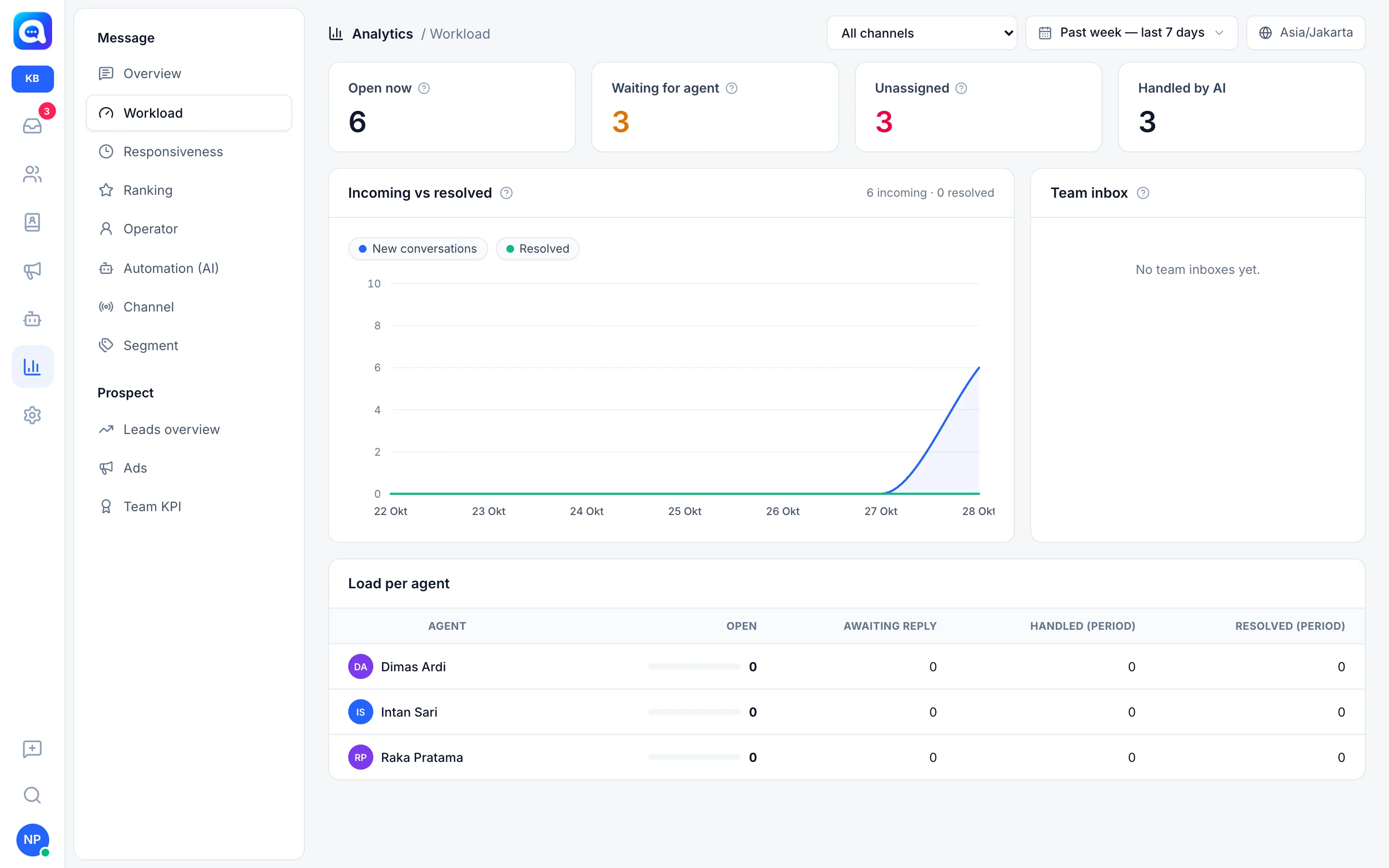This screenshot has width=1389, height=868.
Task: Open the Asia/Jakarta timezone selector
Action: (x=1305, y=33)
